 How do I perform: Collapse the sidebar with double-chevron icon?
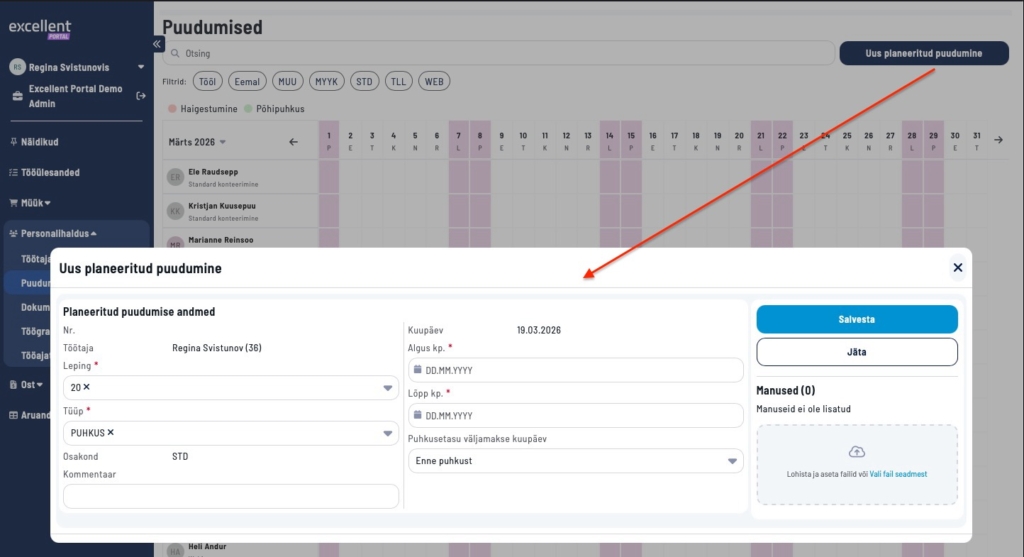click(158, 44)
